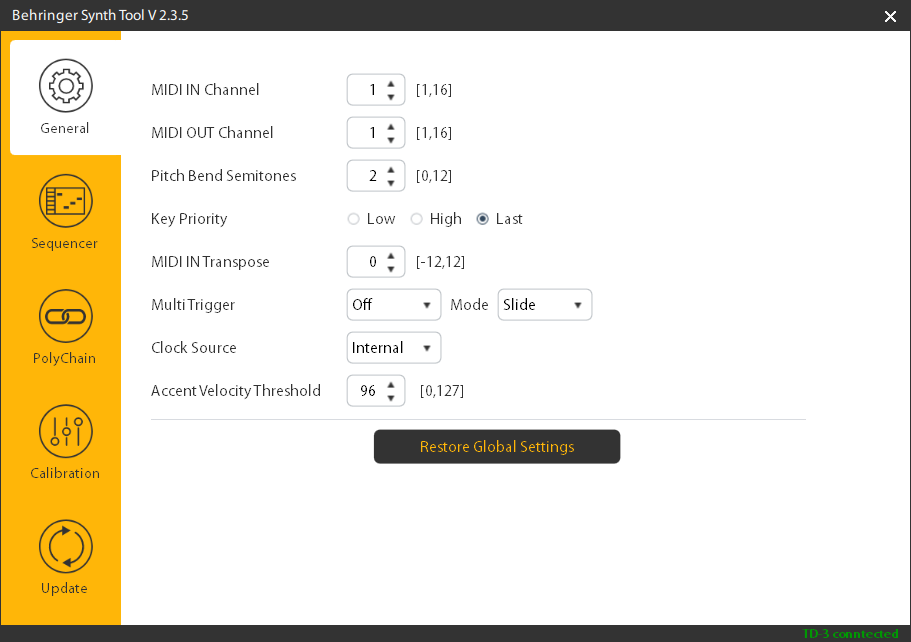Image resolution: width=911 pixels, height=642 pixels.
Task: Open the Mode dropdown showing Slide
Action: [545, 305]
